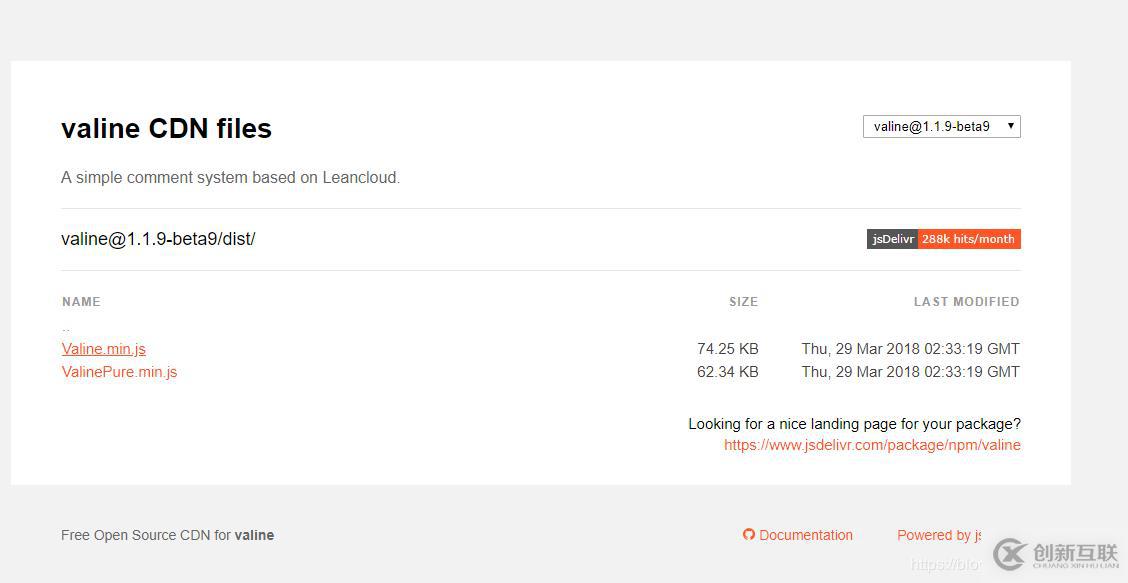The height and width of the screenshot is (583, 1128).
Task: Click the "A simple comment system" description text
Action: pyautogui.click(x=230, y=178)
